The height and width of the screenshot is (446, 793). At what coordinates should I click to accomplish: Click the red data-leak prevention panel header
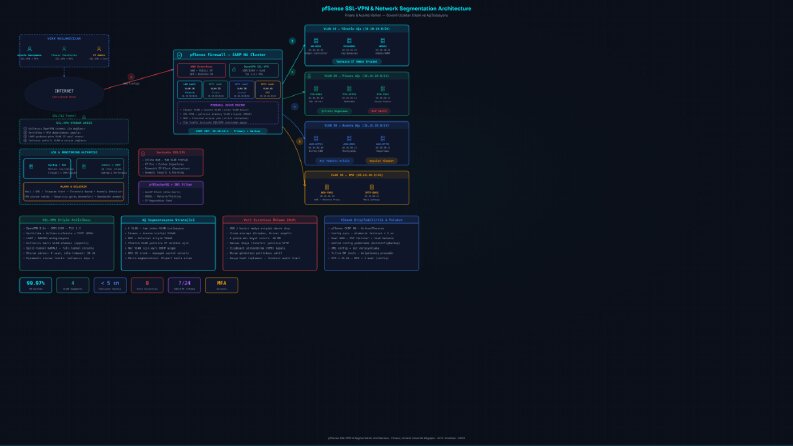click(x=270, y=220)
